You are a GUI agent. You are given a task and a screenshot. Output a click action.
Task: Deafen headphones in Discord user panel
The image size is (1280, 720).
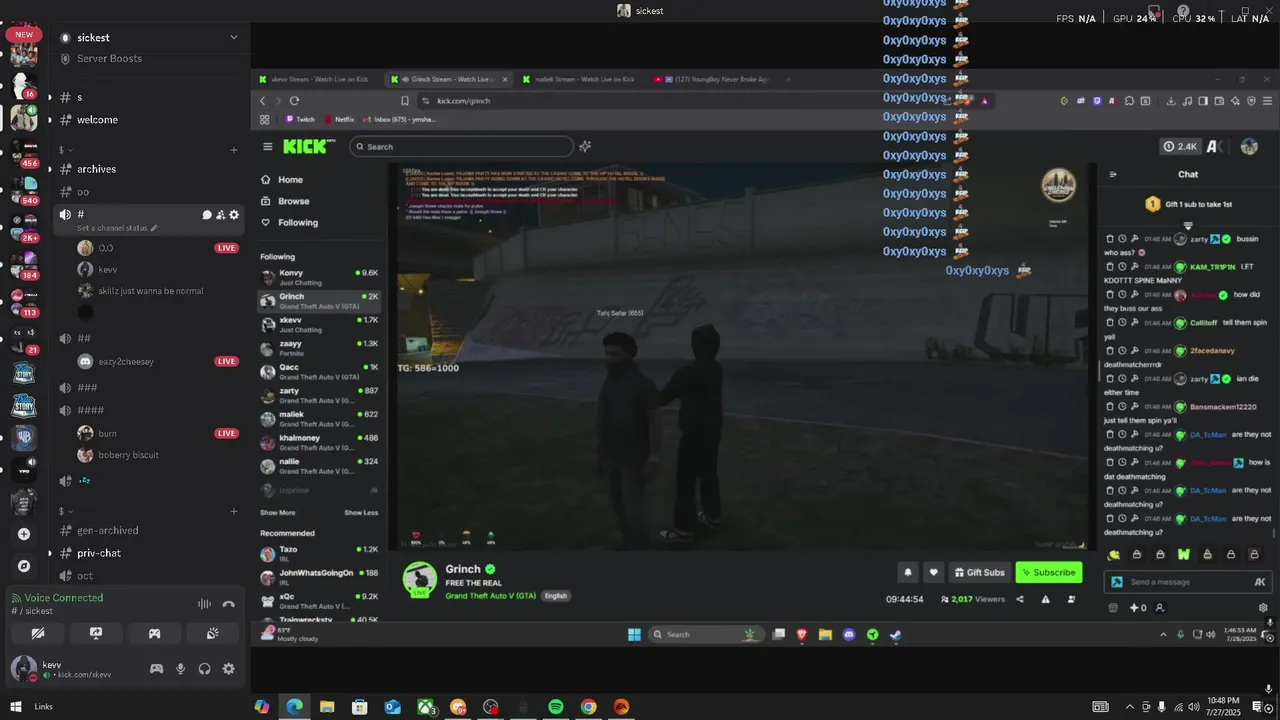(x=205, y=669)
